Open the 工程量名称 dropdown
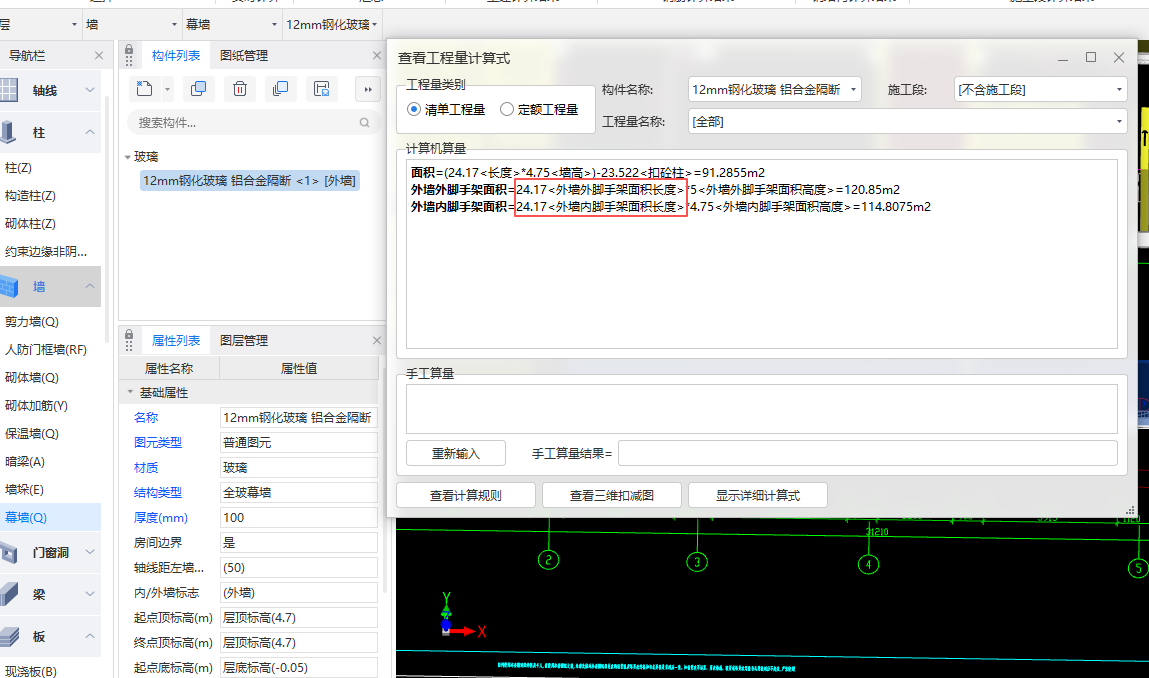 click(x=907, y=122)
